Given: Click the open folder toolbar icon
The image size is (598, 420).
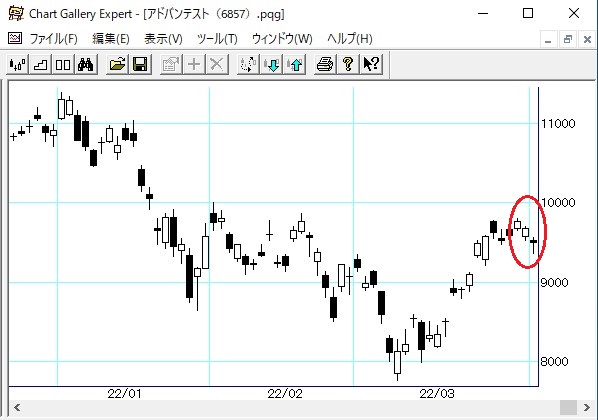Looking at the screenshot, I should [117, 64].
